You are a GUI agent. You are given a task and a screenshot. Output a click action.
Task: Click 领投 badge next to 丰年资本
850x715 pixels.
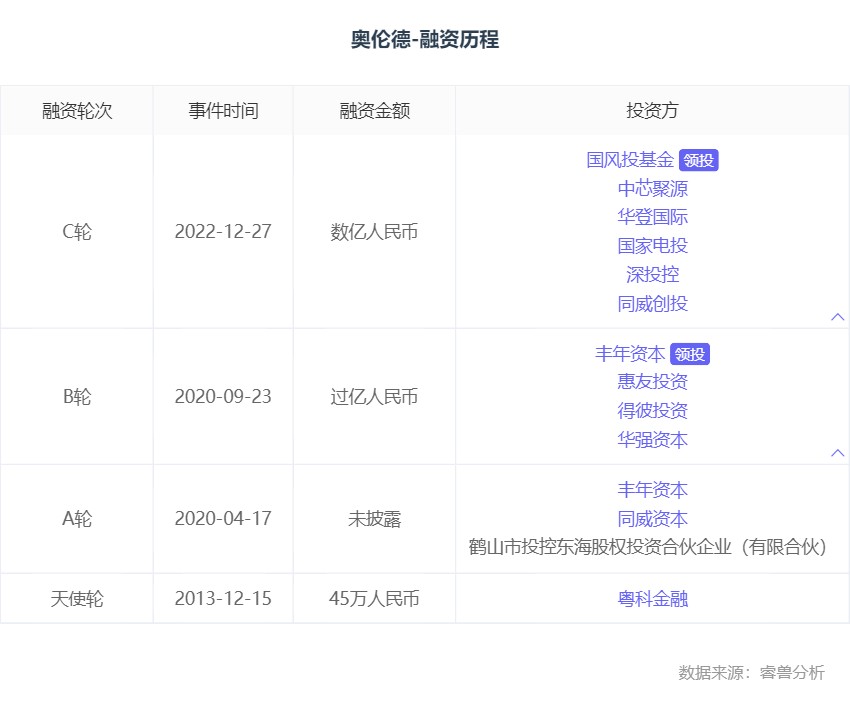[x=690, y=354]
